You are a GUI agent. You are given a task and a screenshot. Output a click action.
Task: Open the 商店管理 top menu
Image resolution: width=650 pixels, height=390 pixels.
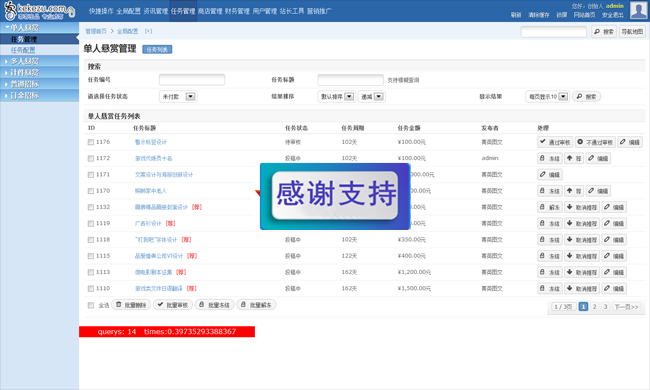pos(210,11)
